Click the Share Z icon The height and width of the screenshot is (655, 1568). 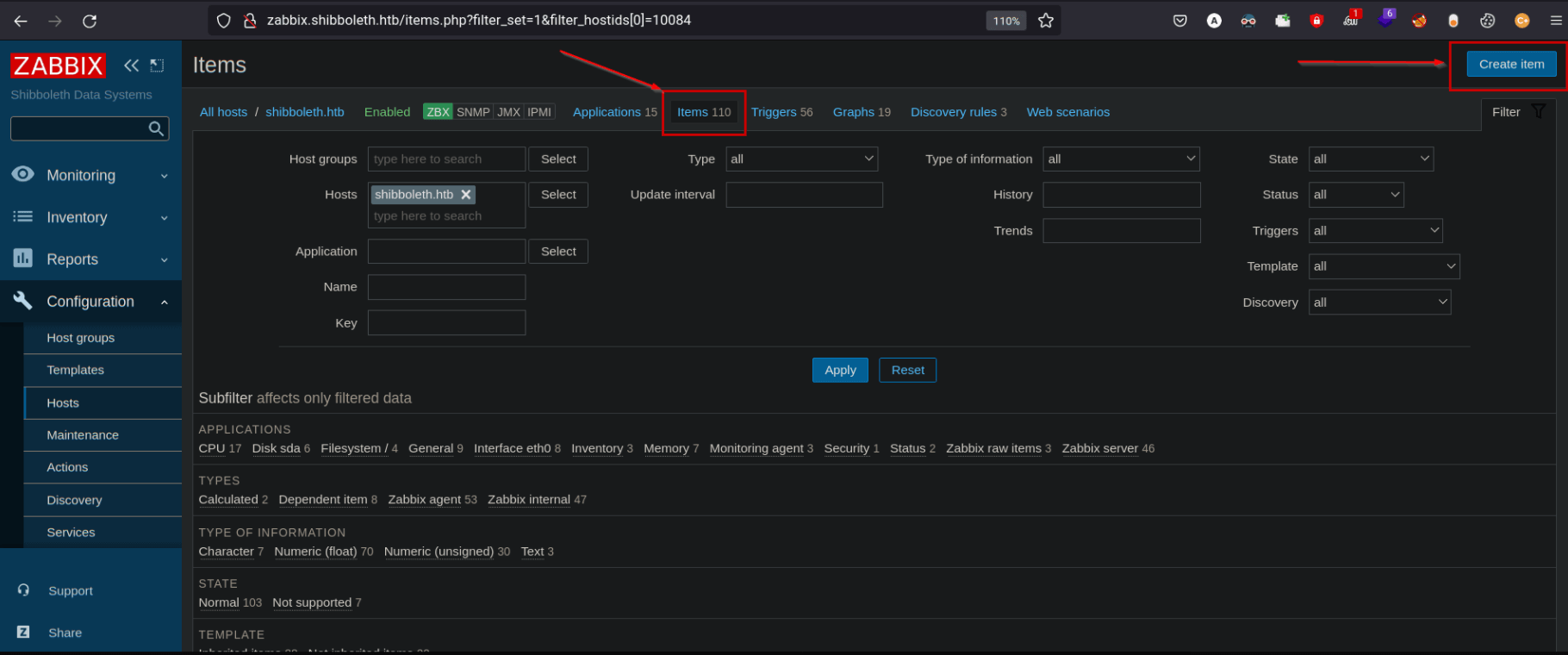tap(23, 632)
